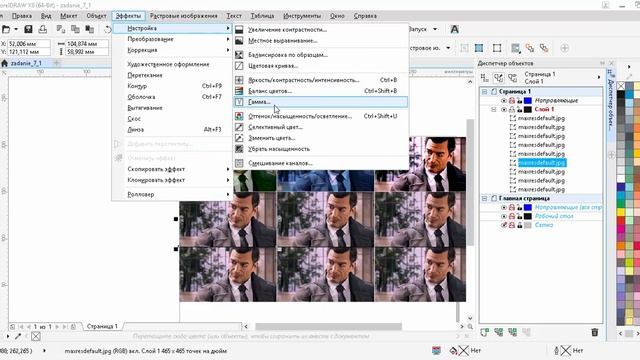Image resolution: width=640 pixels, height=360 pixels.
Task: Add a new document tab with the plus button
Action: [56, 63]
